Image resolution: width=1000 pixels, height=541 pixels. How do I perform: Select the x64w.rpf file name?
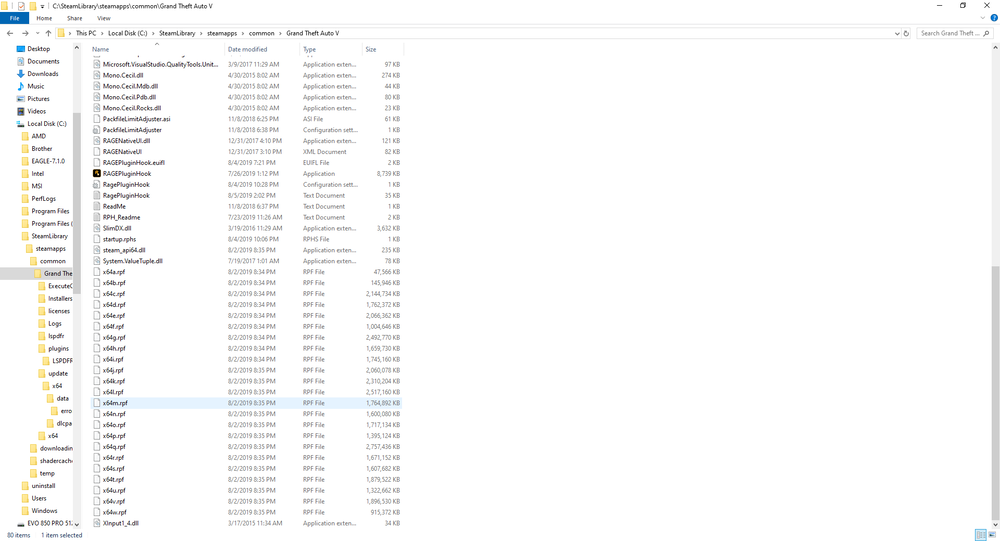point(114,512)
